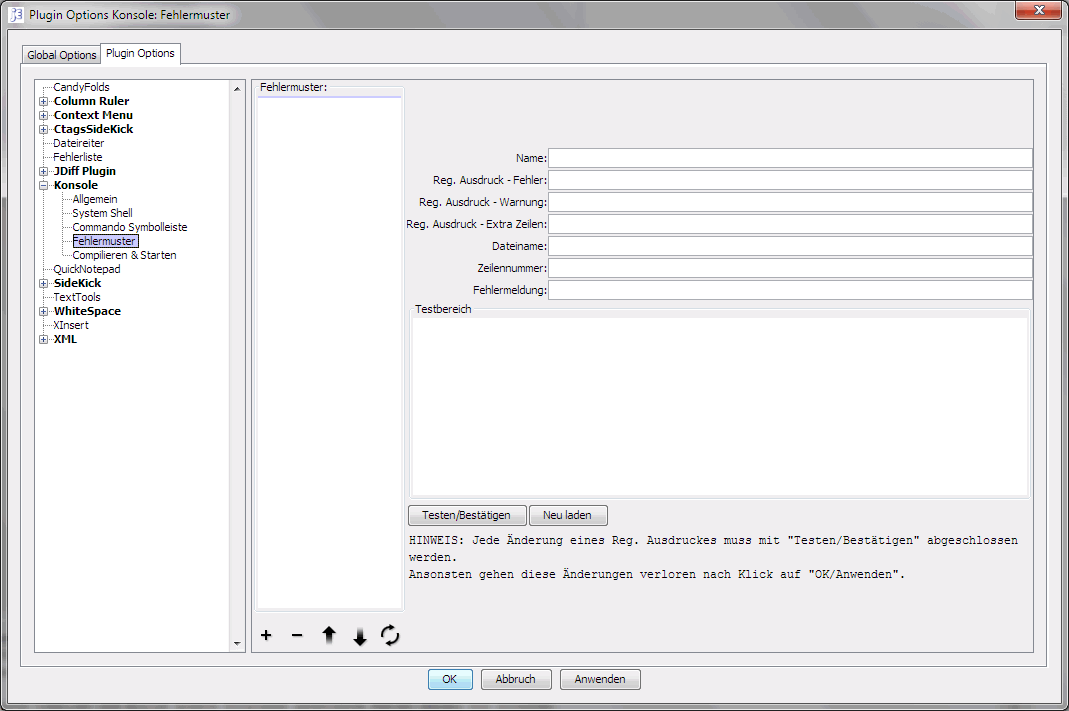This screenshot has width=1069, height=711.
Task: Move pattern down with the down arrow
Action: [360, 636]
